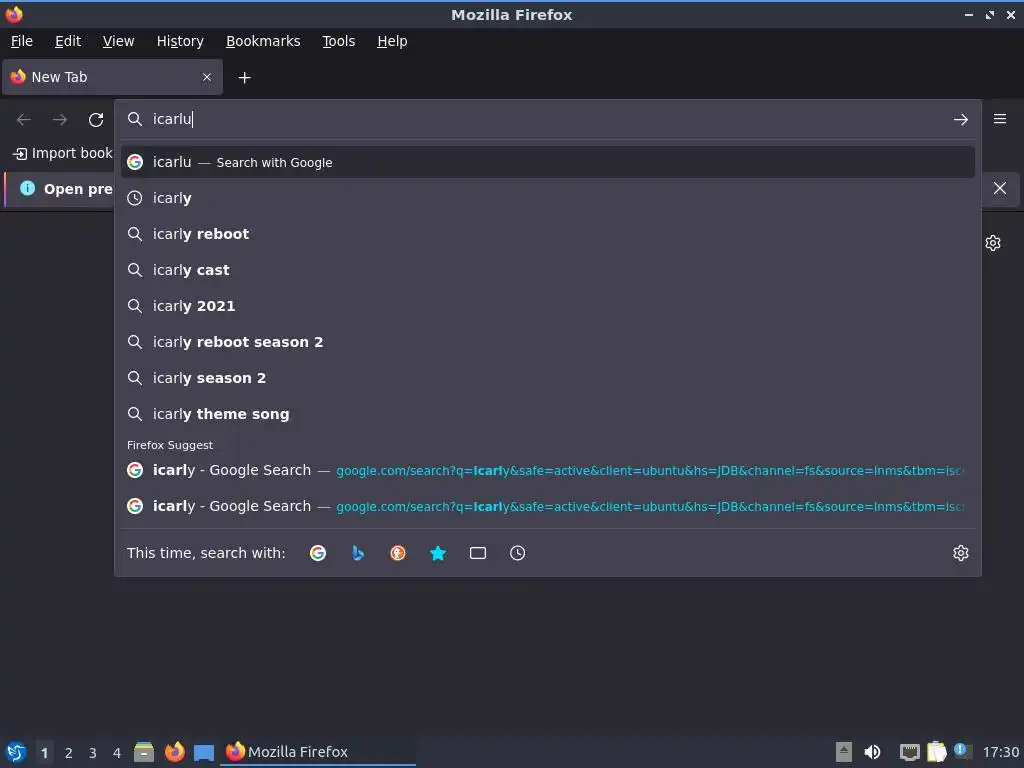Go forward one page
Screen dimensions: 1024x768
(60, 120)
